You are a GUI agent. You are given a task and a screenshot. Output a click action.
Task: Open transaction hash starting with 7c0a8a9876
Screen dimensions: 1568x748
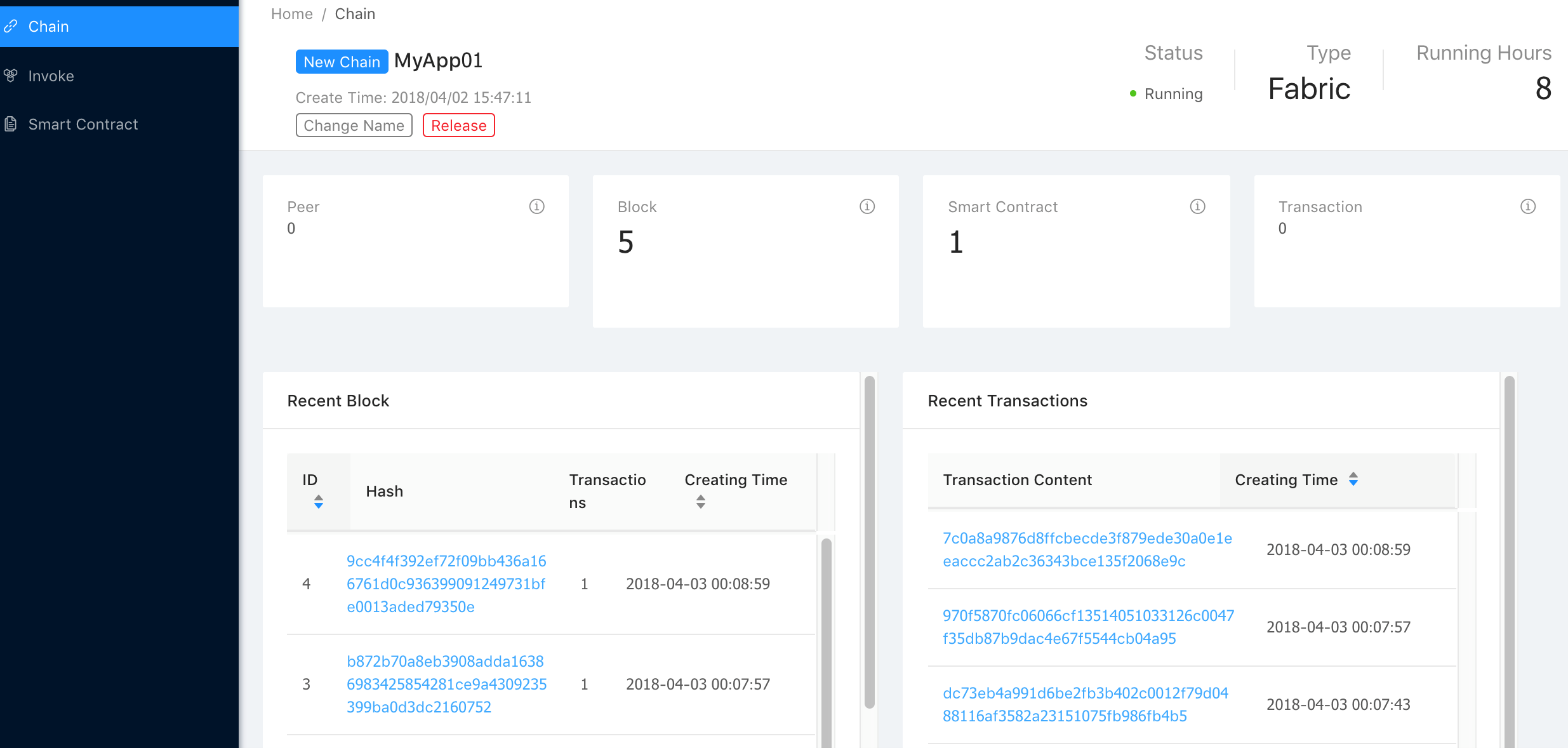pyautogui.click(x=1087, y=549)
